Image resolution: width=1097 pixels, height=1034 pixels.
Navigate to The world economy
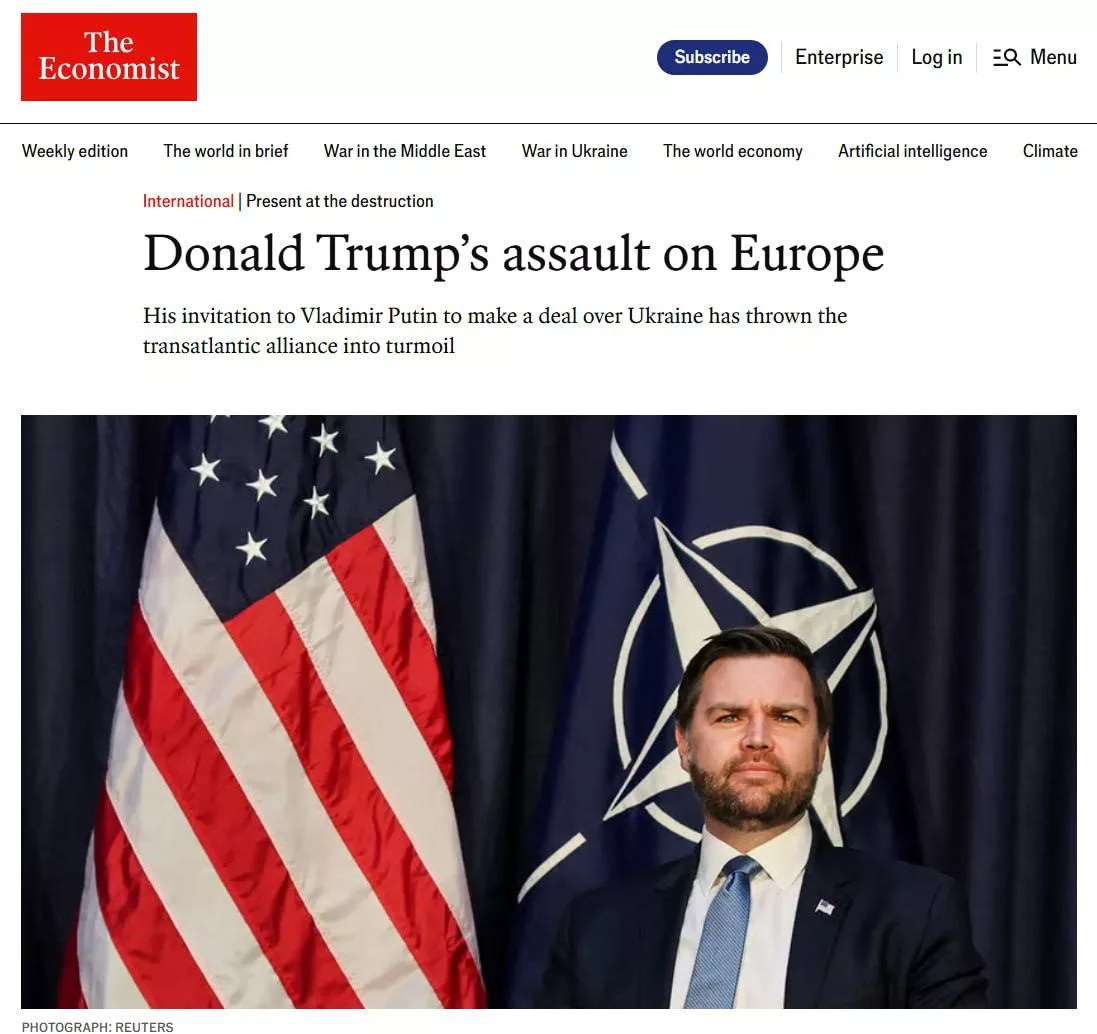click(732, 151)
